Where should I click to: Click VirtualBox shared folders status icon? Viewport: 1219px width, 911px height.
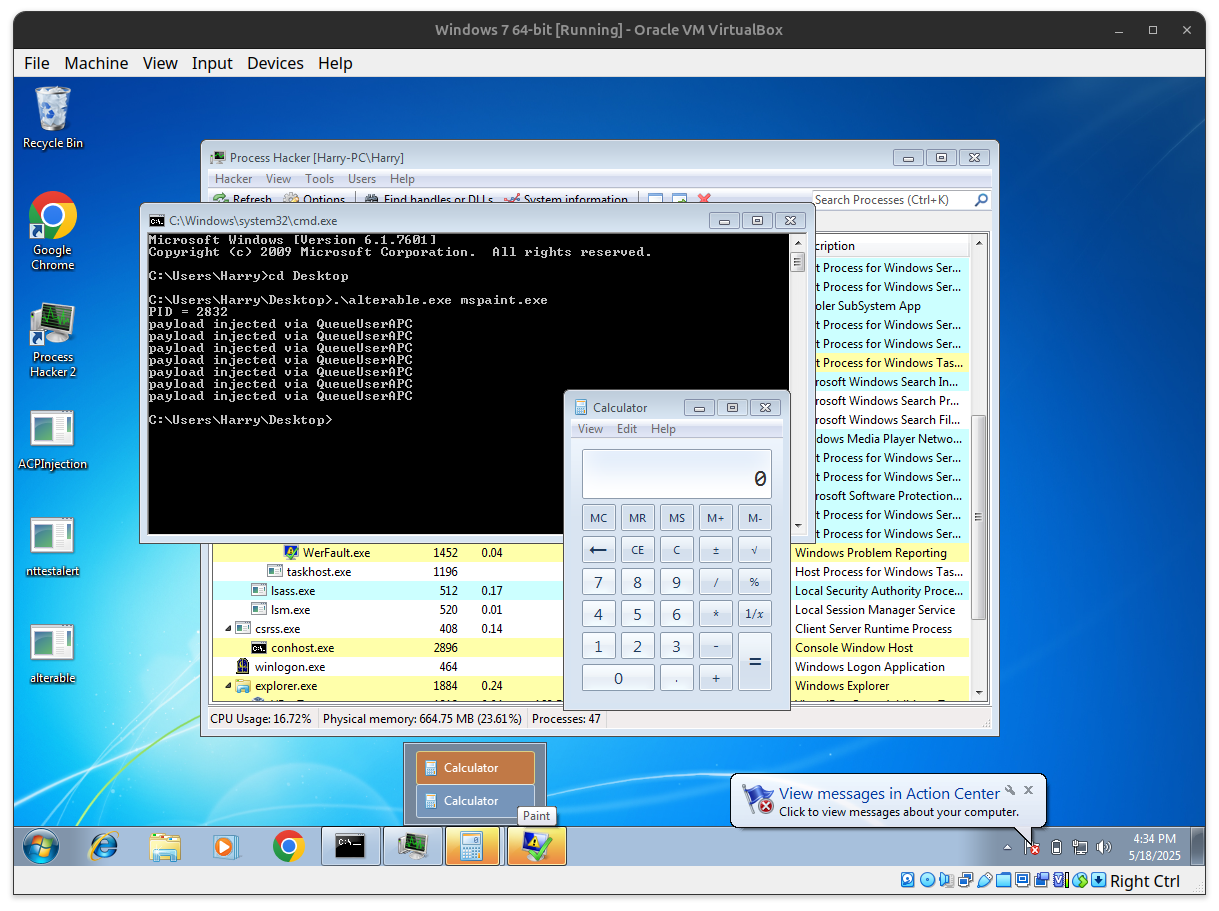pyautogui.click(x=1003, y=880)
